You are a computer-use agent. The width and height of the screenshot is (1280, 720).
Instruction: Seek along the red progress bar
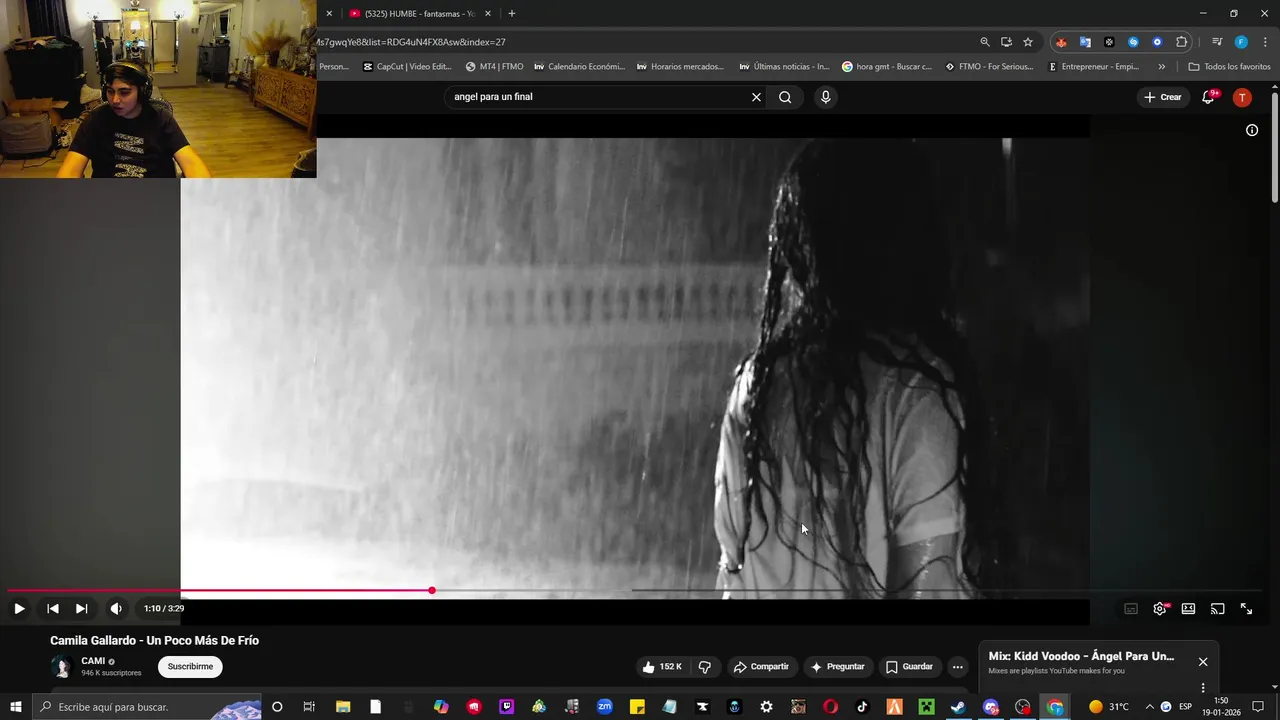point(220,590)
